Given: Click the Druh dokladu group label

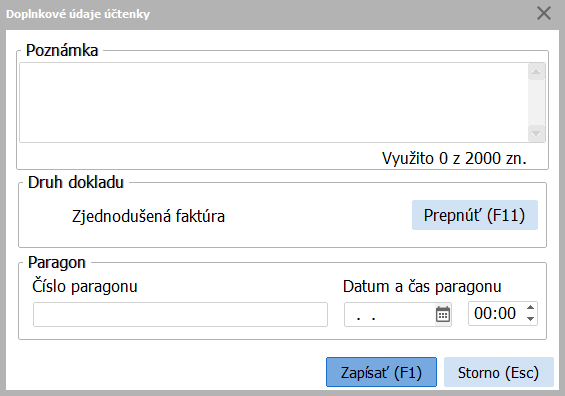Looking at the screenshot, I should point(76,182).
